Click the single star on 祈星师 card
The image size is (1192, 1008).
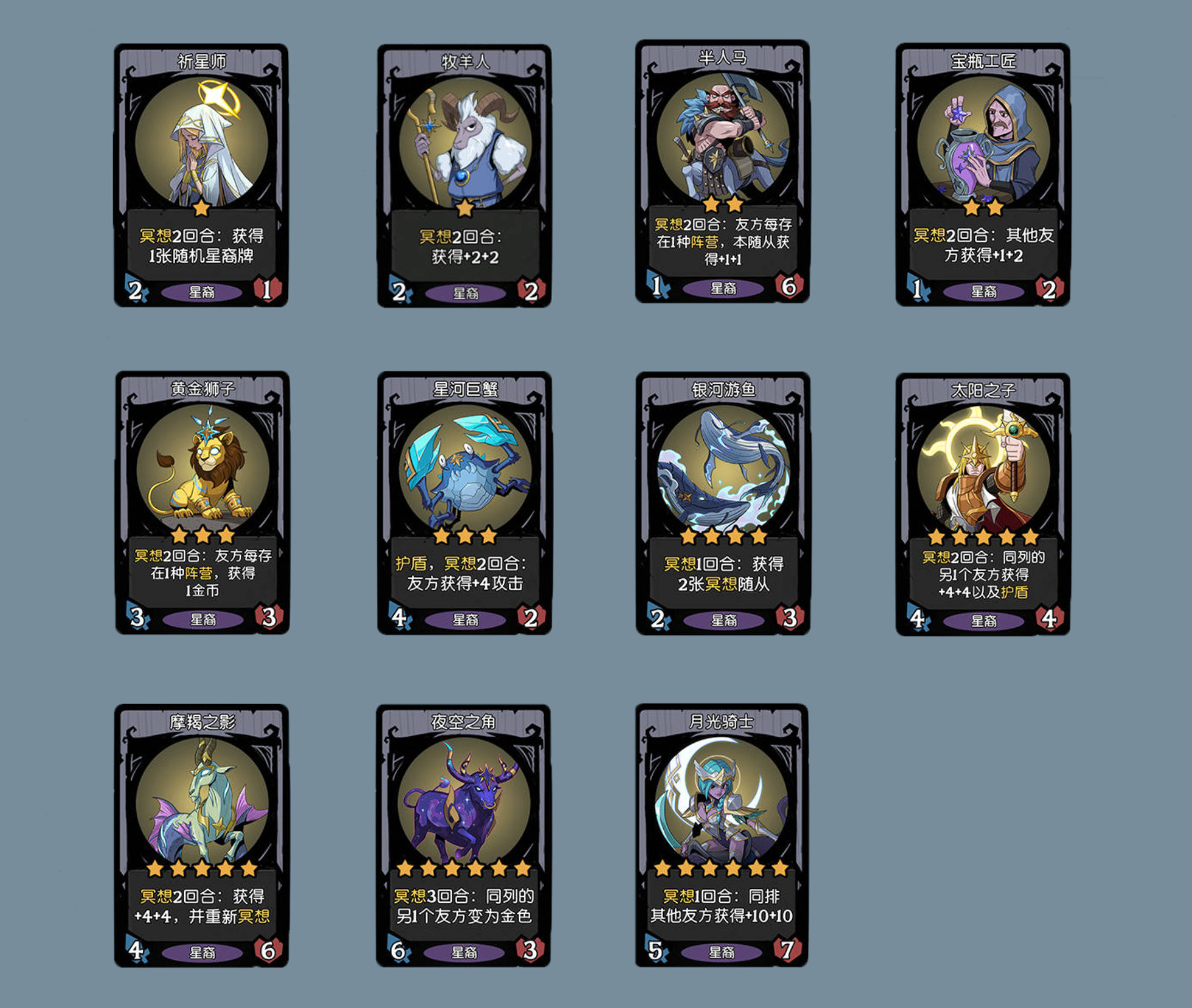pos(201,209)
